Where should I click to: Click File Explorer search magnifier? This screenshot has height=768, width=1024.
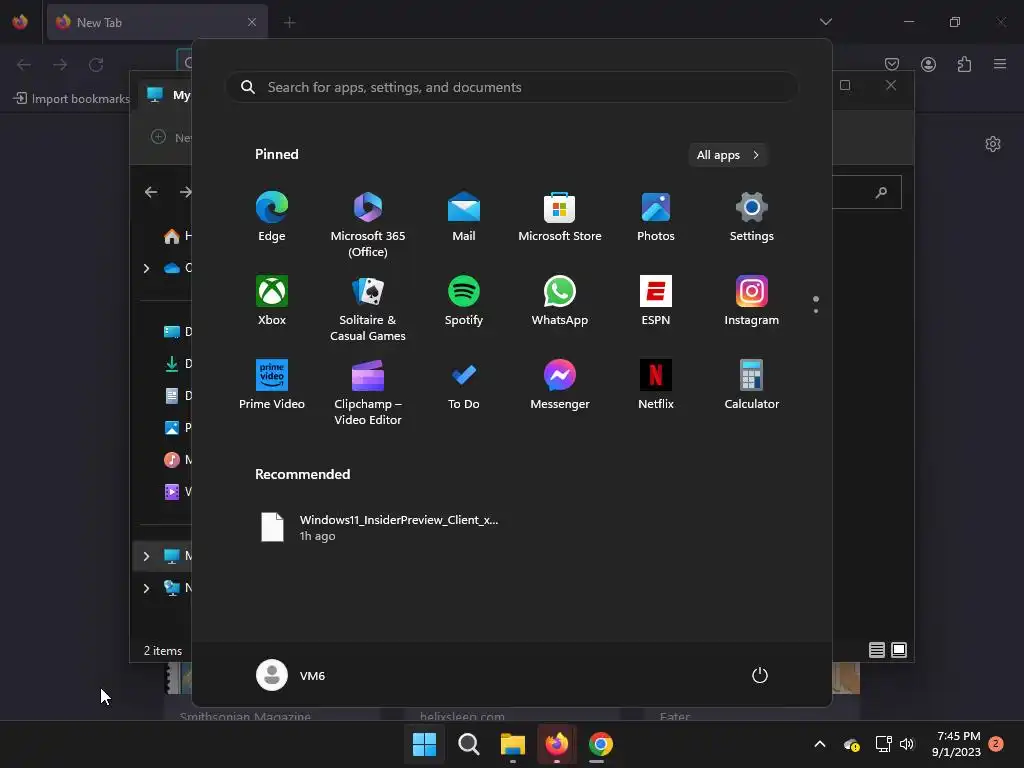(x=882, y=192)
